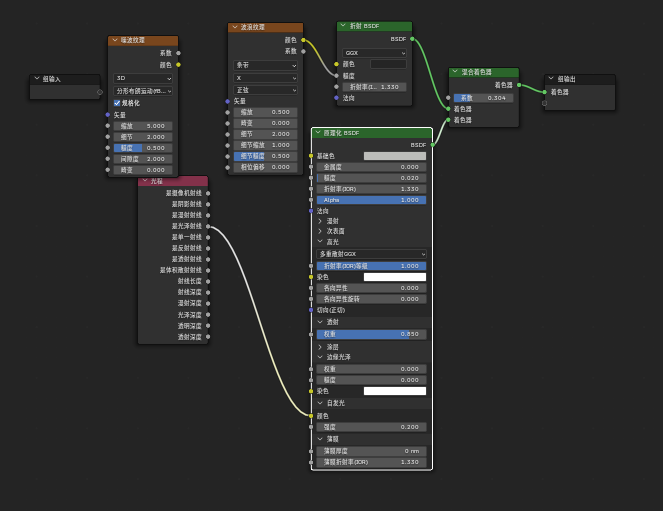Screen dimensions: 663x511
Task: Click the 颜色 output socket of the 噪波纹理 node
Action: [x=178, y=65]
